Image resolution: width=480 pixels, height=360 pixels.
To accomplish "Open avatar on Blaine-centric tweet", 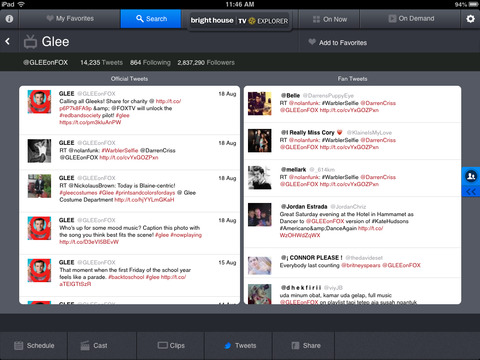I will click(39, 186).
